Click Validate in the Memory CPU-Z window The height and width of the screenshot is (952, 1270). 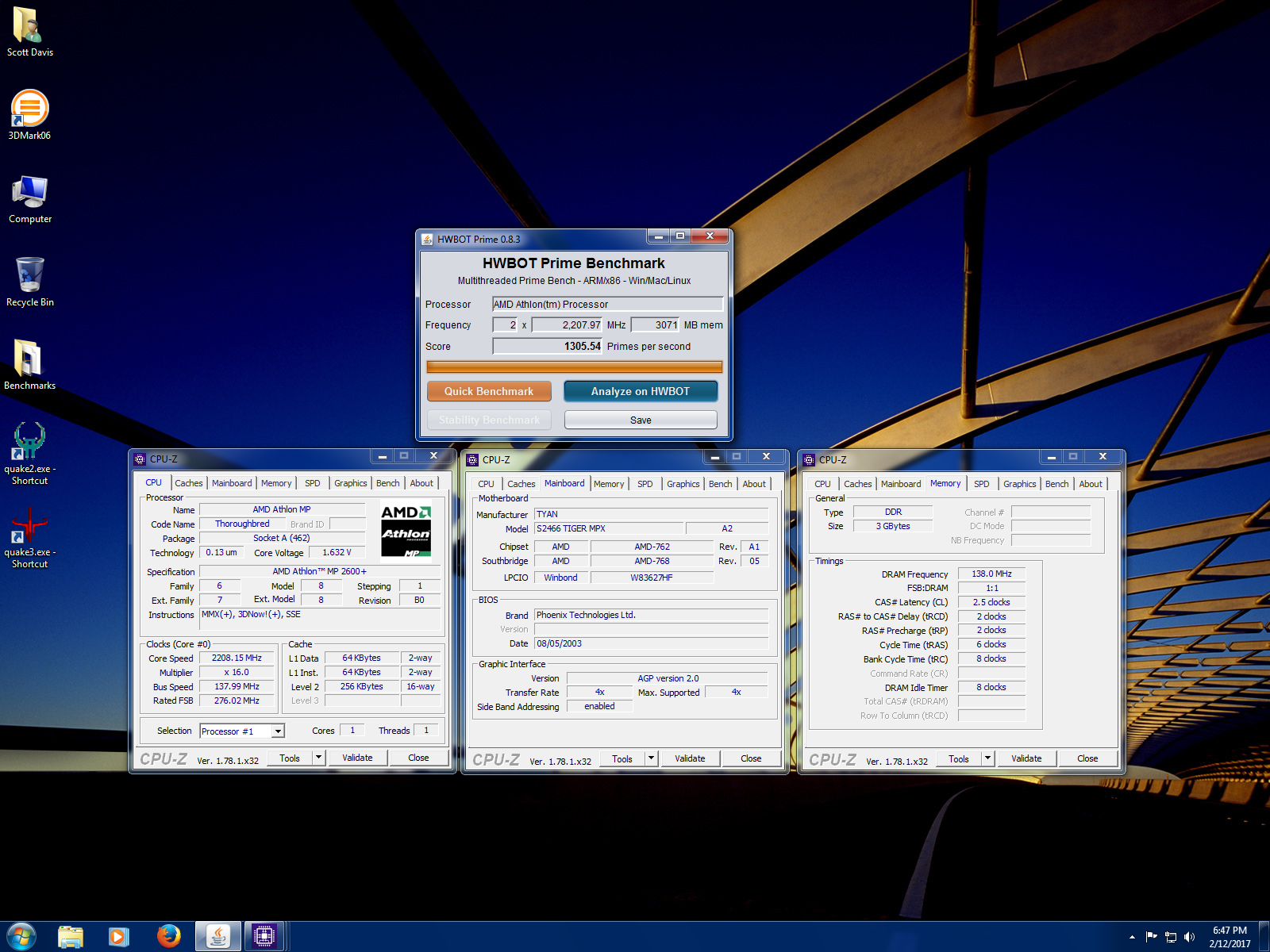coord(1026,758)
